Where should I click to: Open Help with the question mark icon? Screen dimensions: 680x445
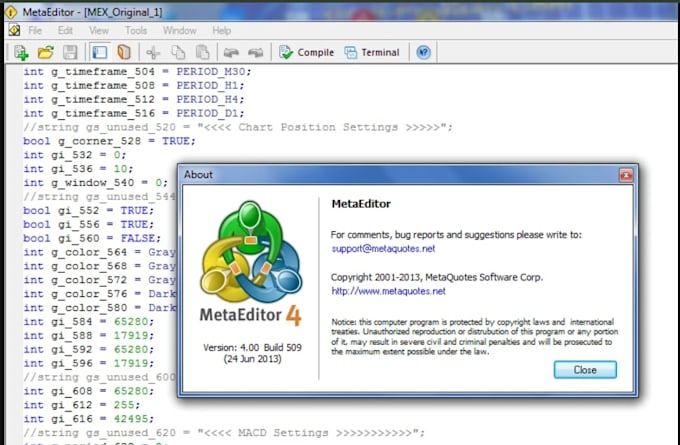tap(423, 52)
